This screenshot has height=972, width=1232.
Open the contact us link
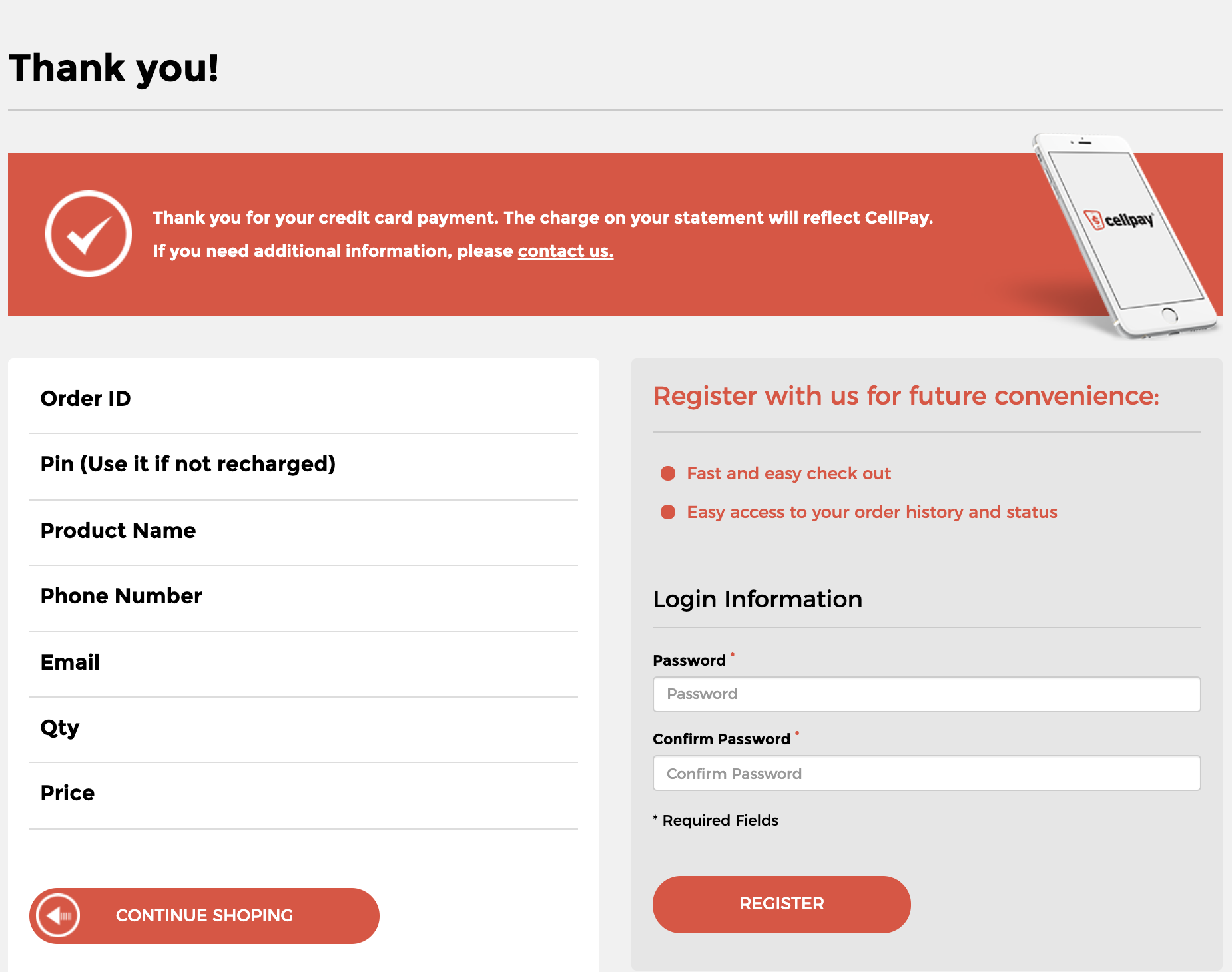[x=565, y=251]
